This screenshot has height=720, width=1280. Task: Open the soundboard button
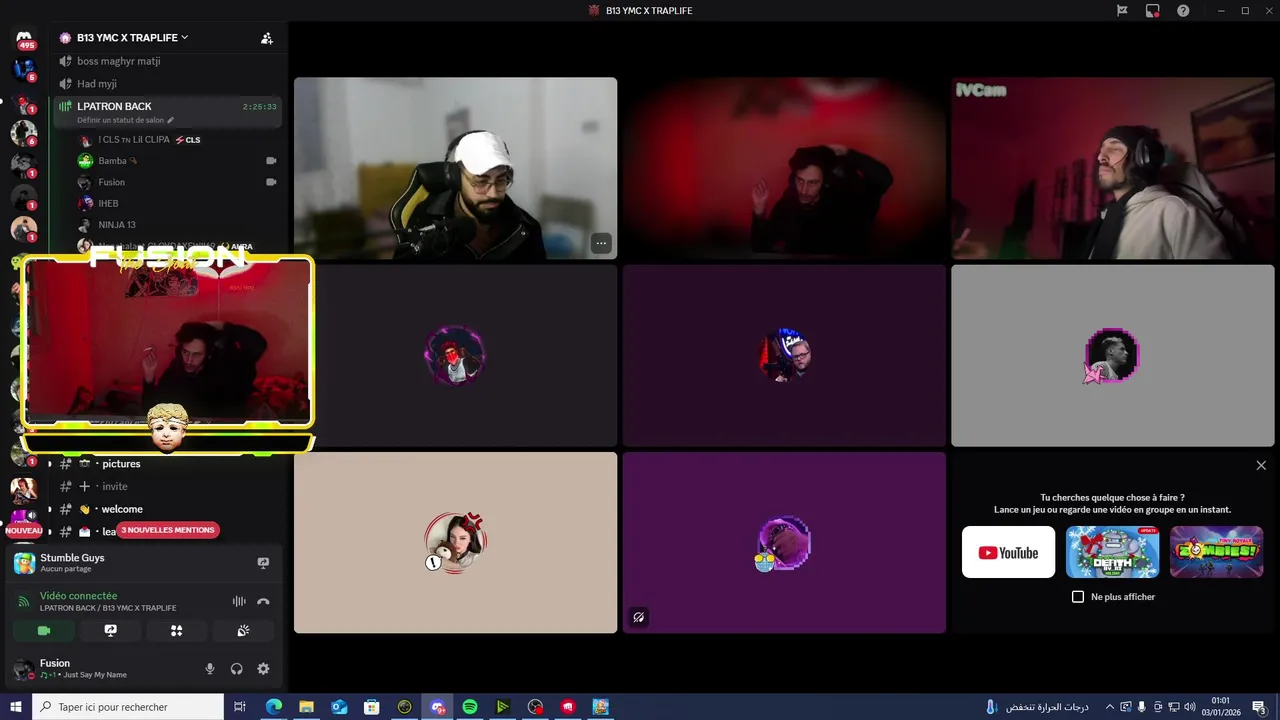pos(243,631)
